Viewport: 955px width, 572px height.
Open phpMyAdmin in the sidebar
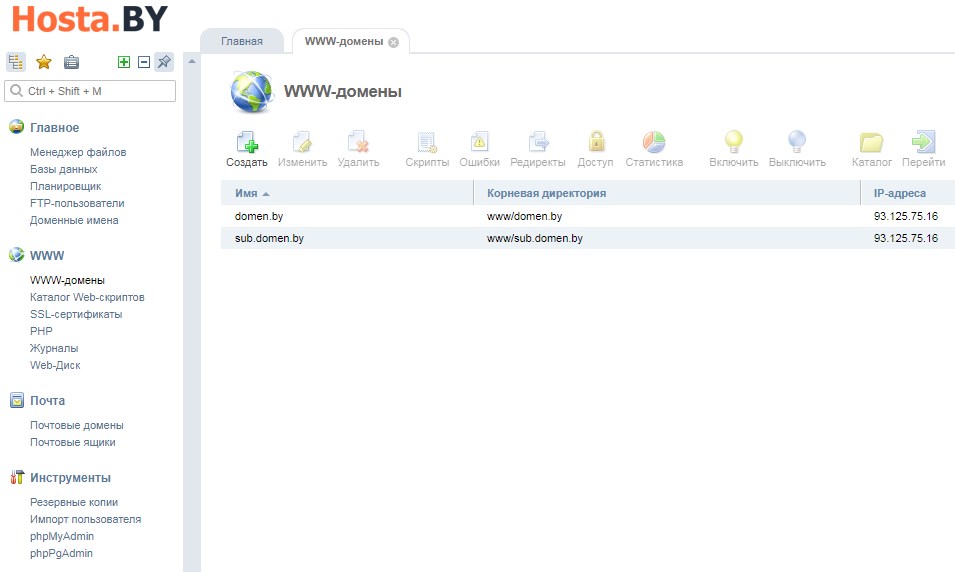62,537
